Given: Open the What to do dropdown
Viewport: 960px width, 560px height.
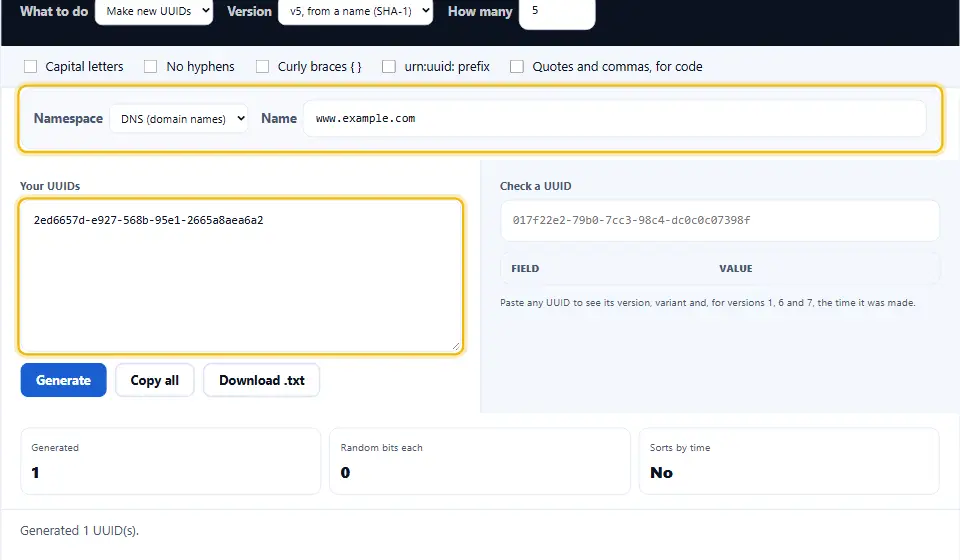Looking at the screenshot, I should (x=154, y=11).
